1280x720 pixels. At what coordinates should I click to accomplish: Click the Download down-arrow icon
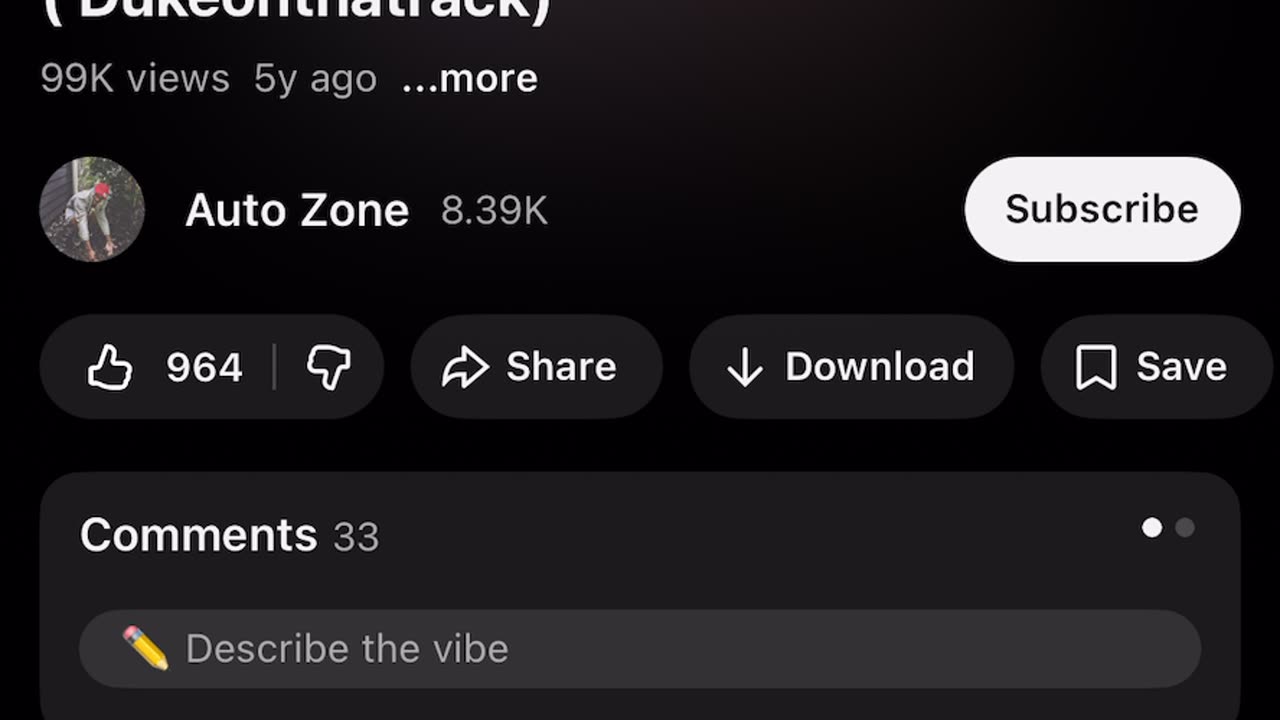click(745, 367)
